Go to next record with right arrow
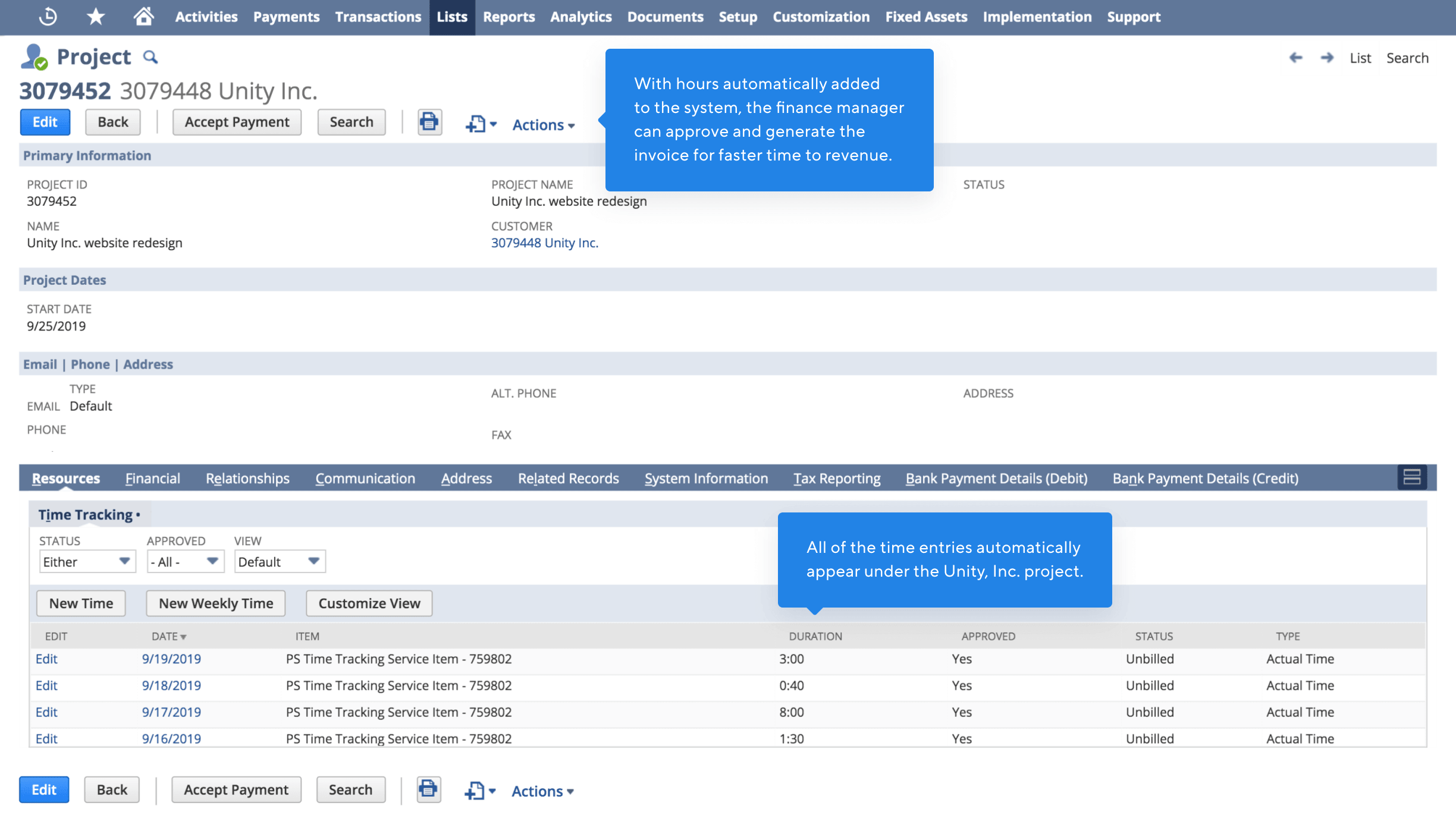This screenshot has height=818, width=1456. click(1327, 58)
